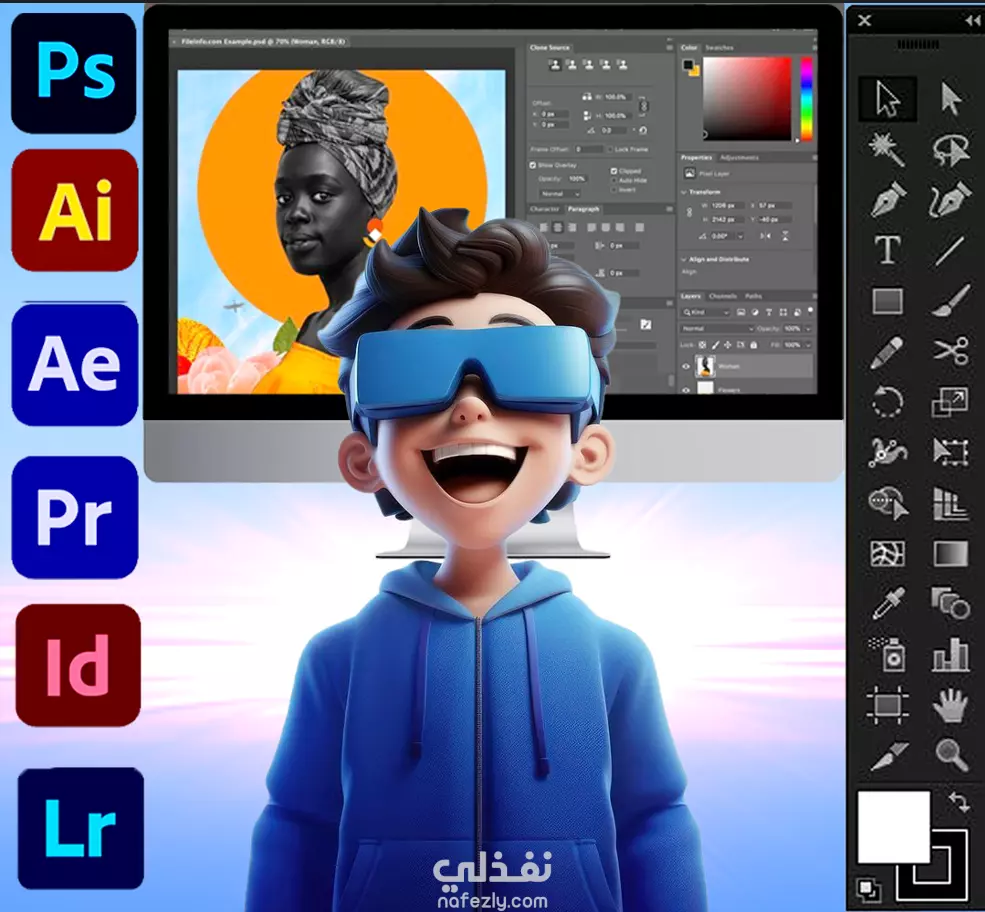Select the Blend tool
This screenshot has height=912, width=985.
point(951,604)
